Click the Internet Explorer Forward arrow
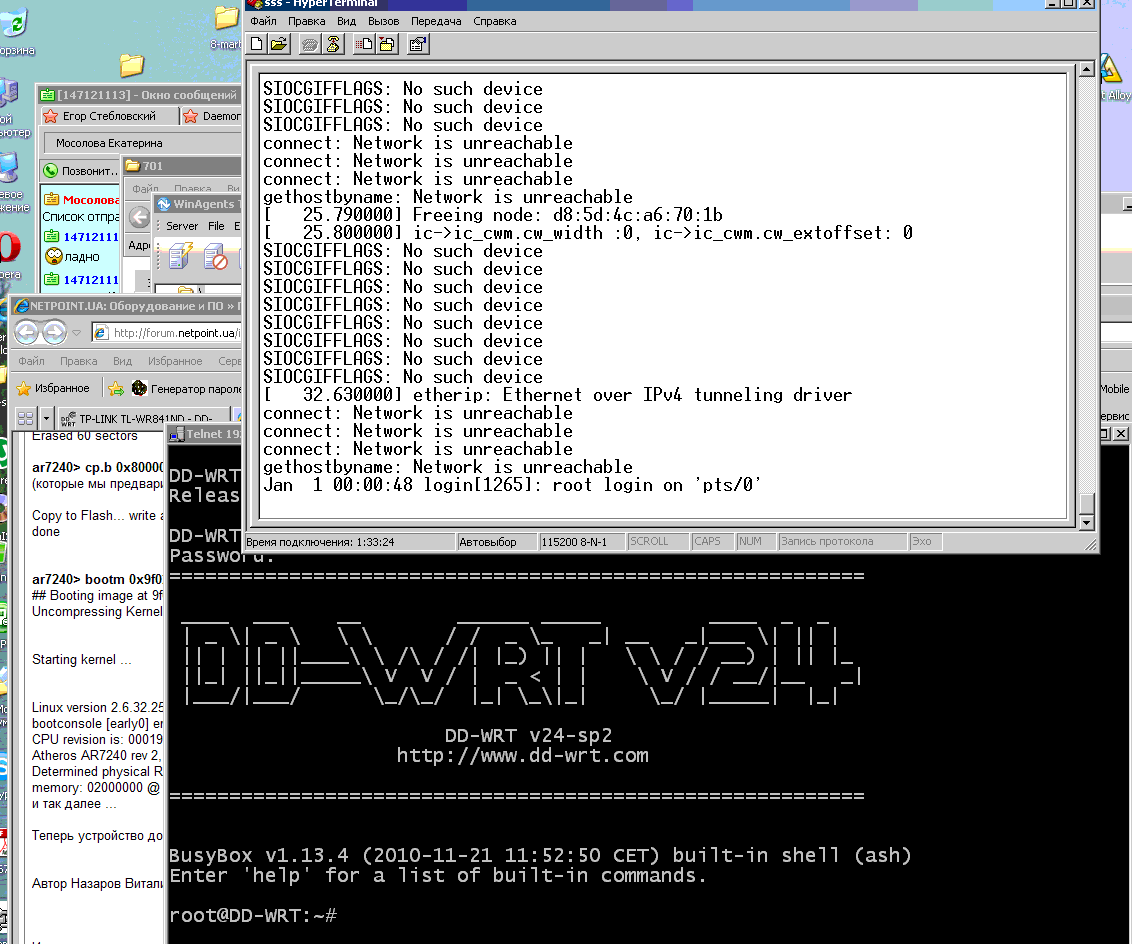The image size is (1132, 944). click(x=54, y=332)
